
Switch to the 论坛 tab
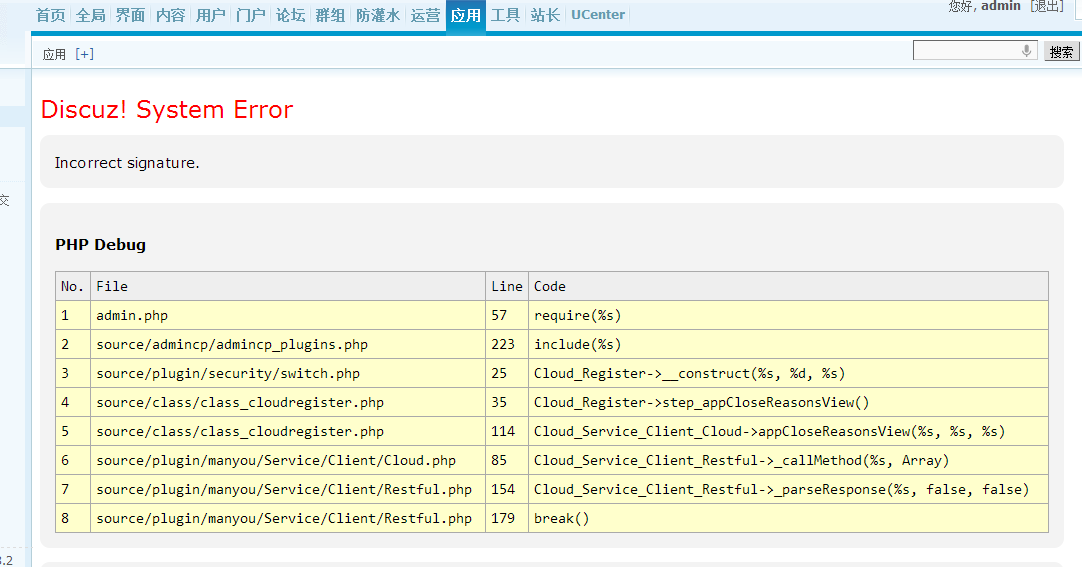click(291, 15)
